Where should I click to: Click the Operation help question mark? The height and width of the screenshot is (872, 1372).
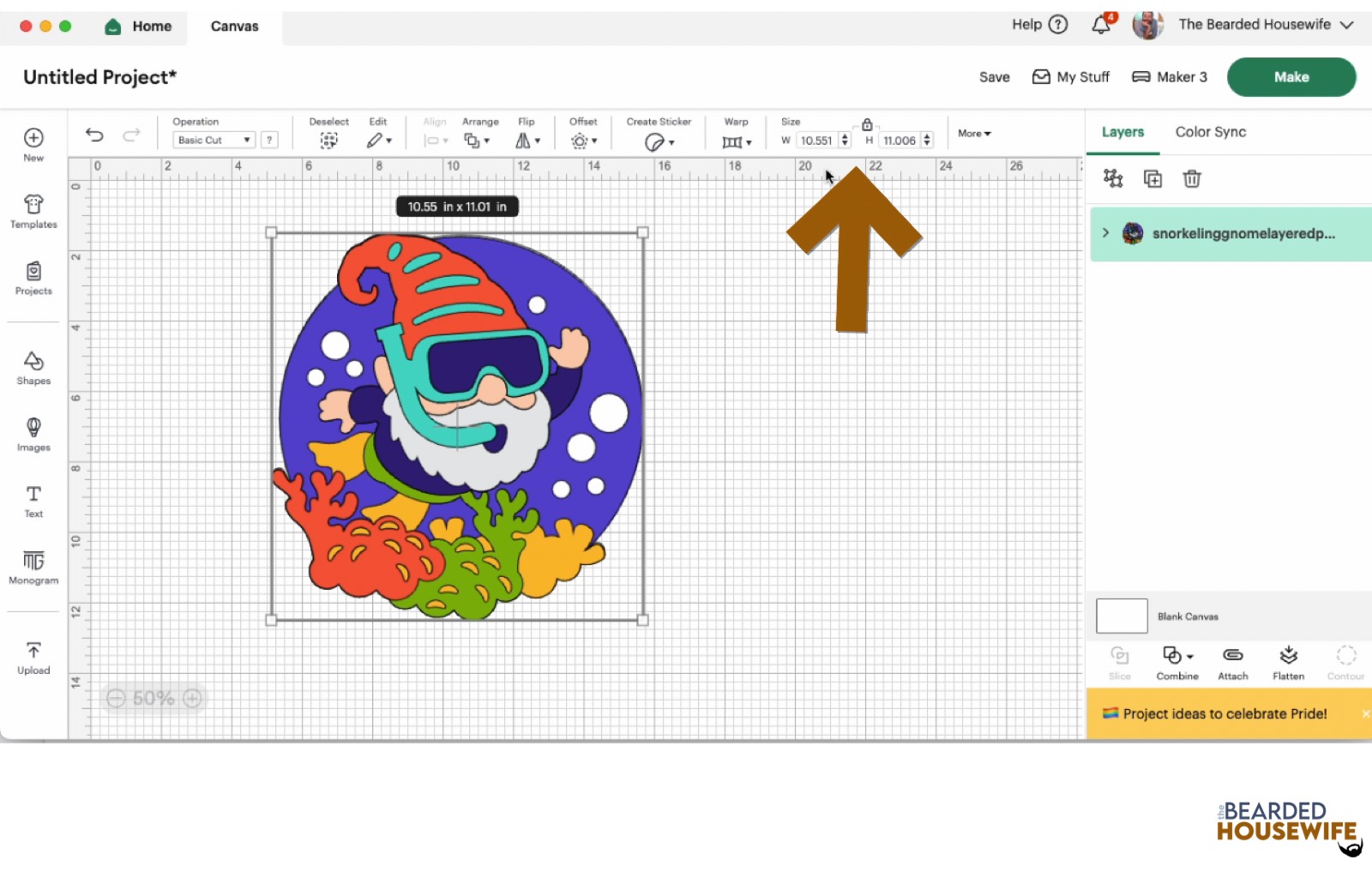(x=269, y=140)
